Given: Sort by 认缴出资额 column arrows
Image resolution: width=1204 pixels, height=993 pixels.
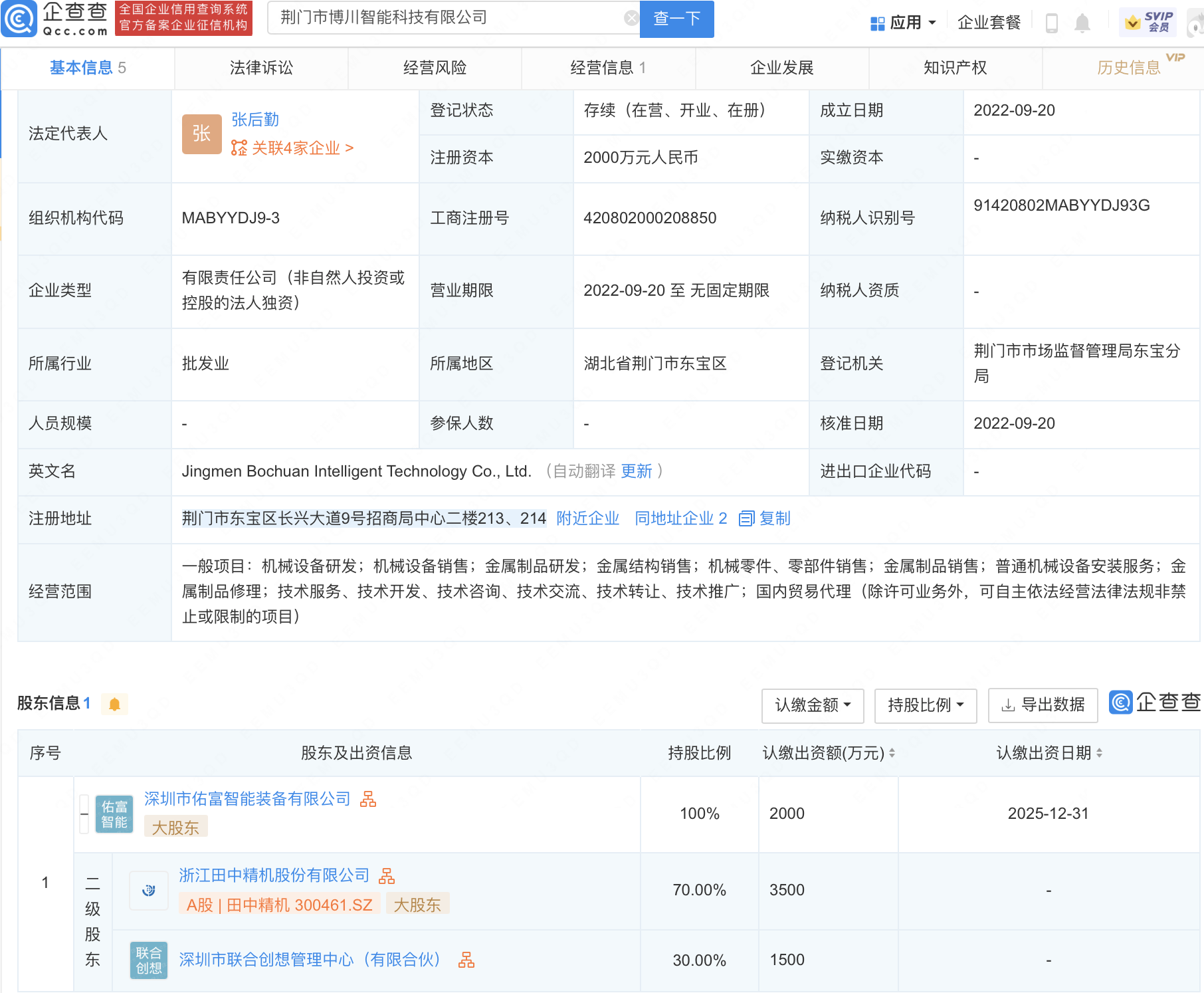Looking at the screenshot, I should pyautogui.click(x=892, y=753).
